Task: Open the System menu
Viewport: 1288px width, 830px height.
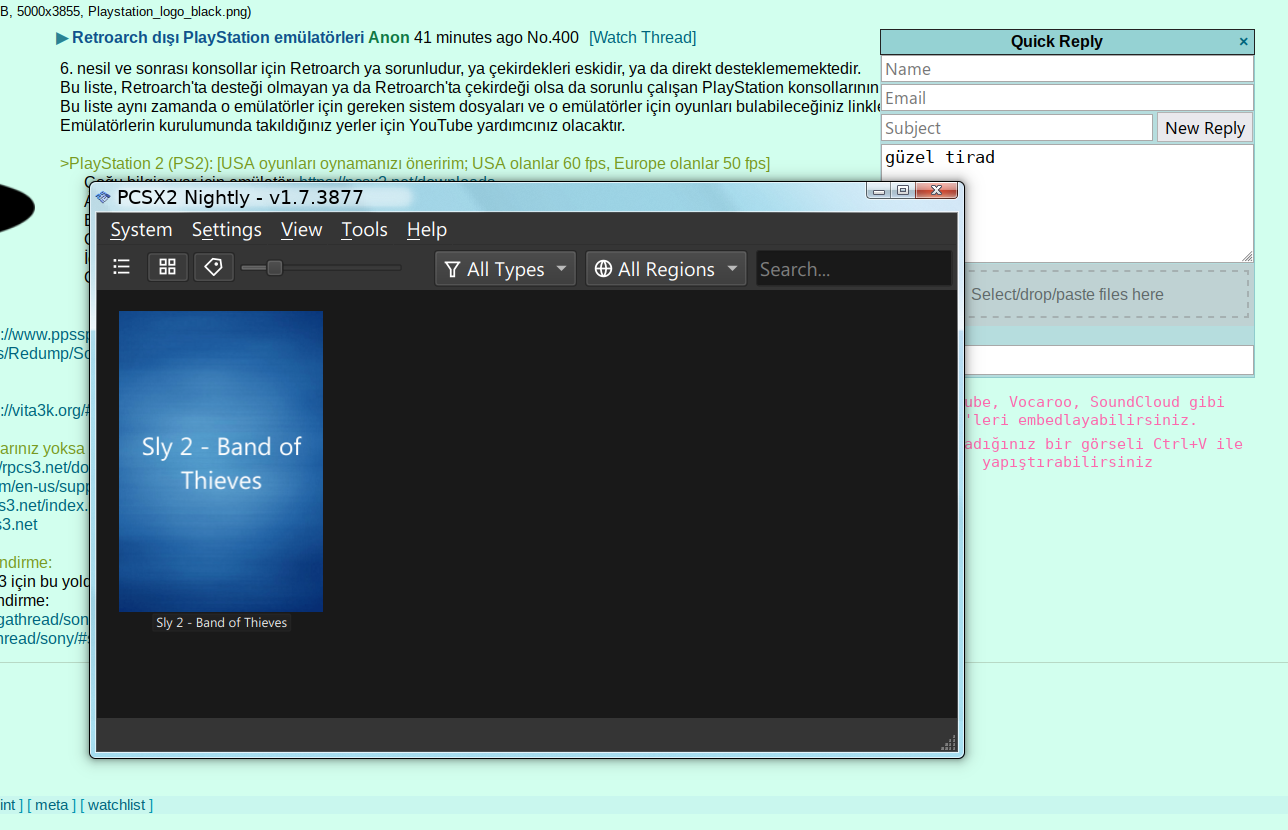Action: click(141, 230)
